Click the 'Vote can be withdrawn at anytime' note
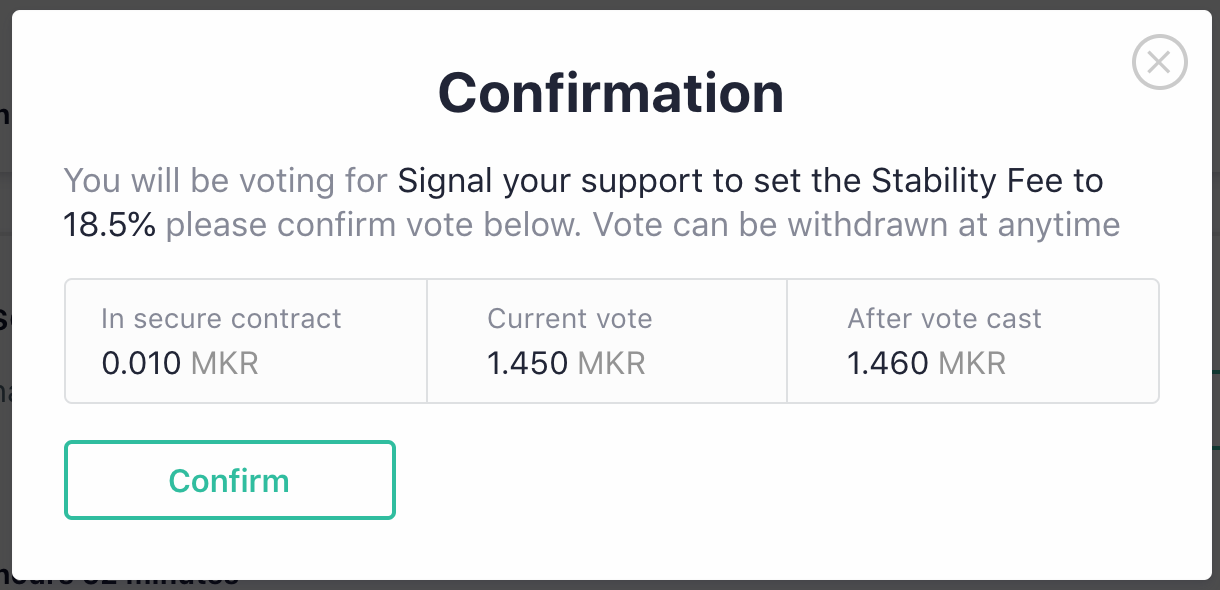1220x590 pixels. [857, 225]
